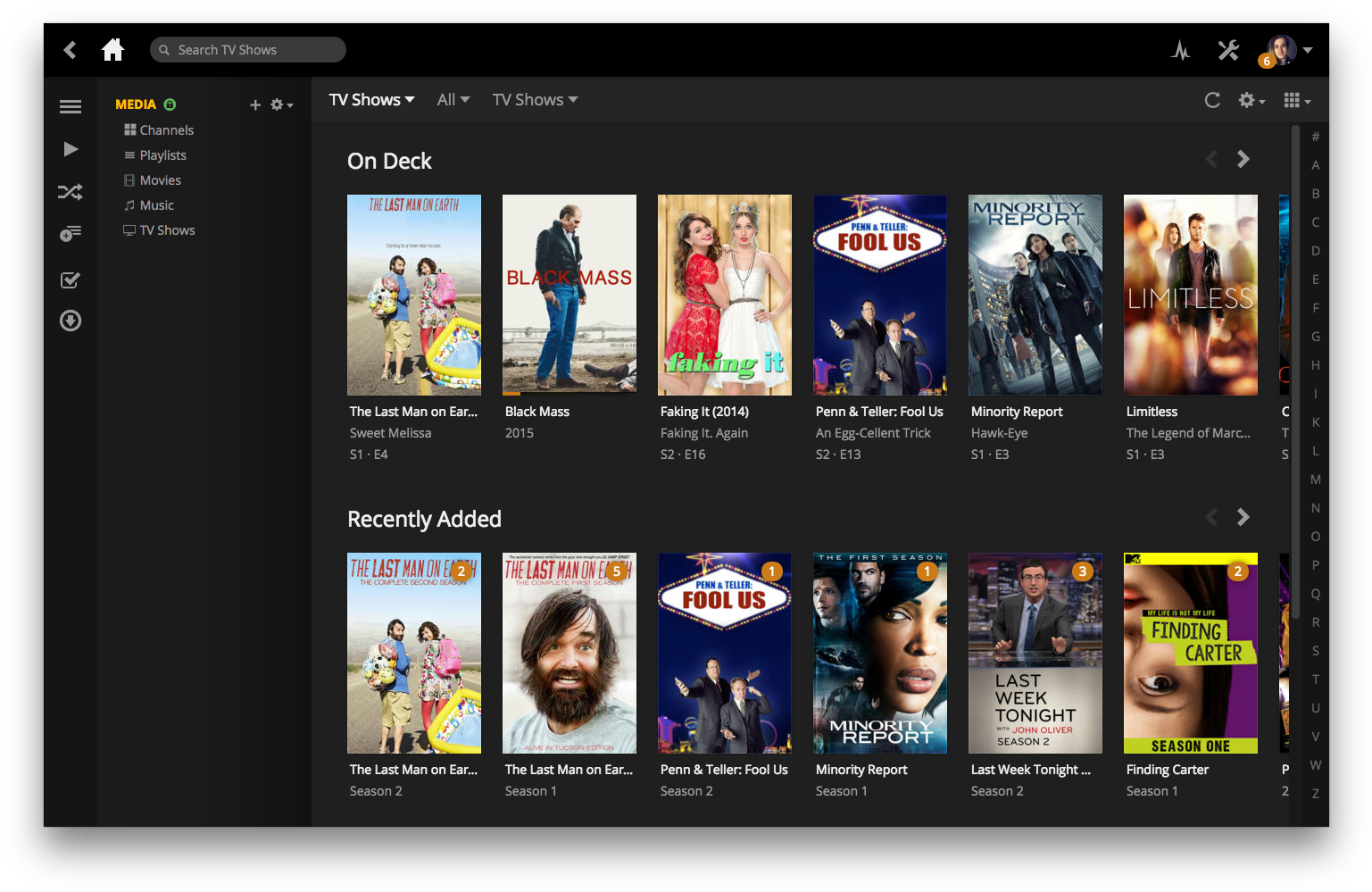Viewport: 1372px width, 892px height.
Task: Open the Home screen icon
Action: tap(112, 49)
